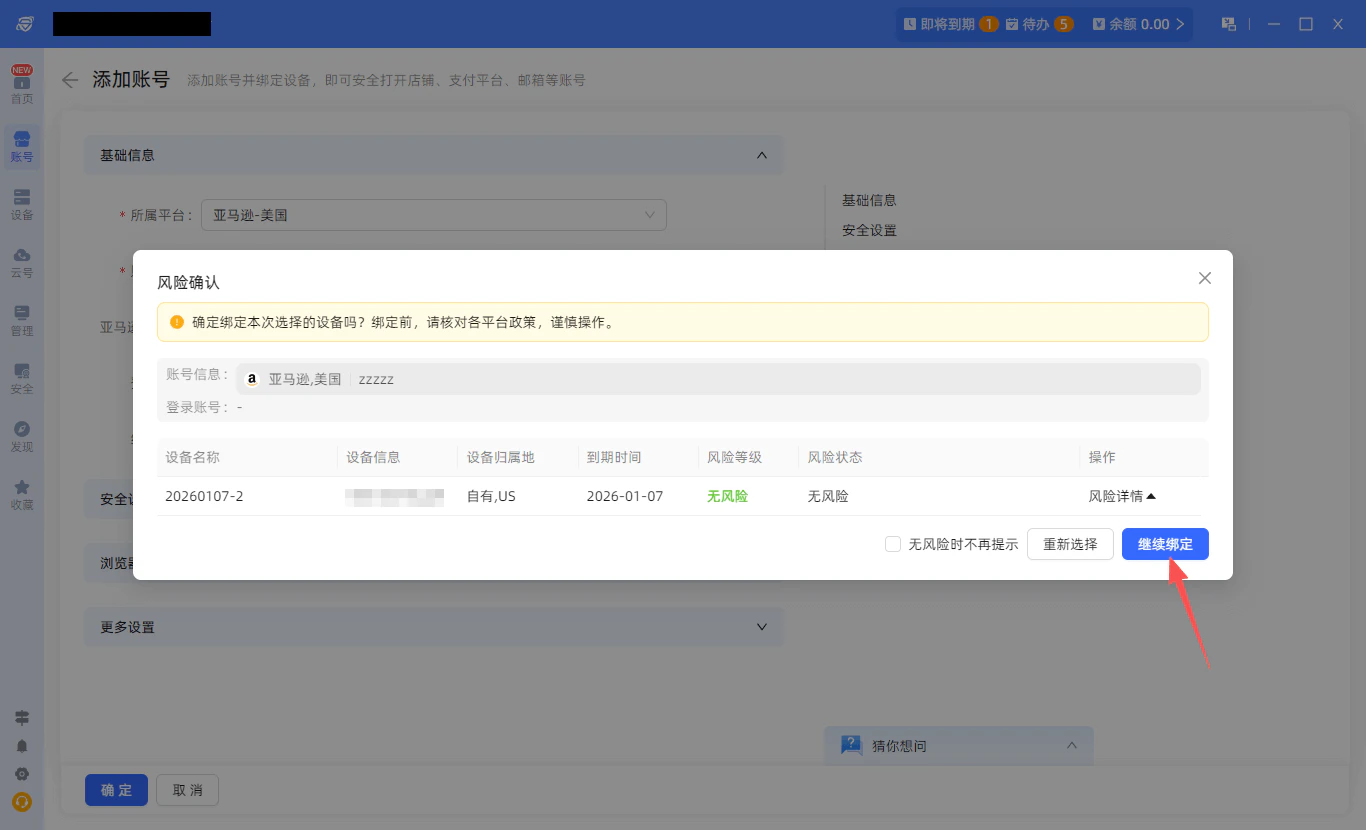The image size is (1366, 830).
Task: Open the 待办 list in the title bar
Action: 1039,24
